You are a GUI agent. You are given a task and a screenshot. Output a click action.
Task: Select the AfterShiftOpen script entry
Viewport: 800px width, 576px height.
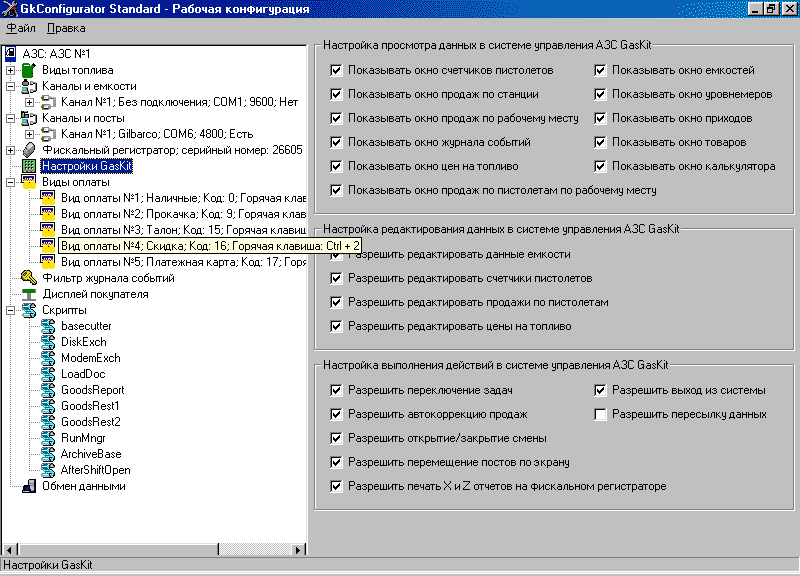(95, 470)
